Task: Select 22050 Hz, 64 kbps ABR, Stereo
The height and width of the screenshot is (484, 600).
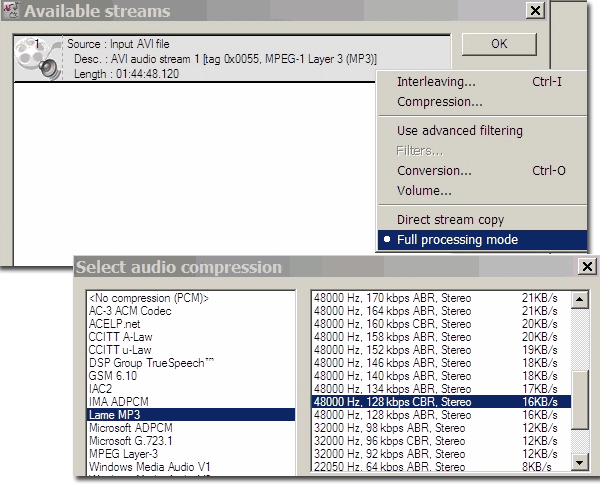Action: [x=441, y=467]
